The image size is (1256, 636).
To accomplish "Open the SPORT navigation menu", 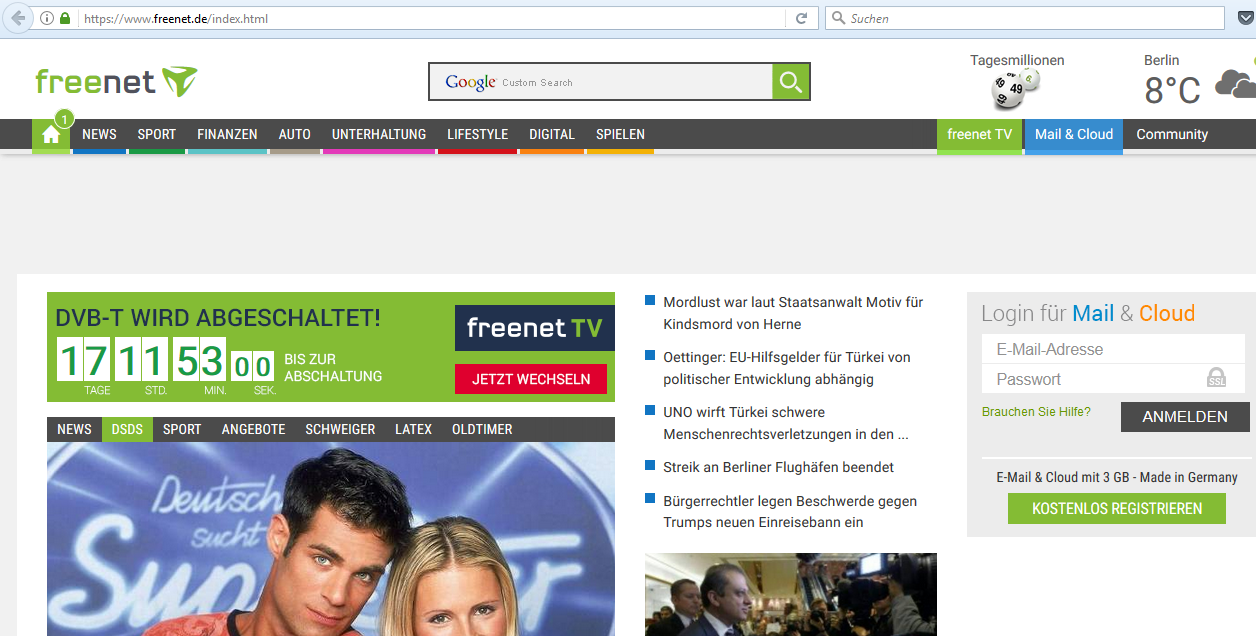I will click(157, 134).
